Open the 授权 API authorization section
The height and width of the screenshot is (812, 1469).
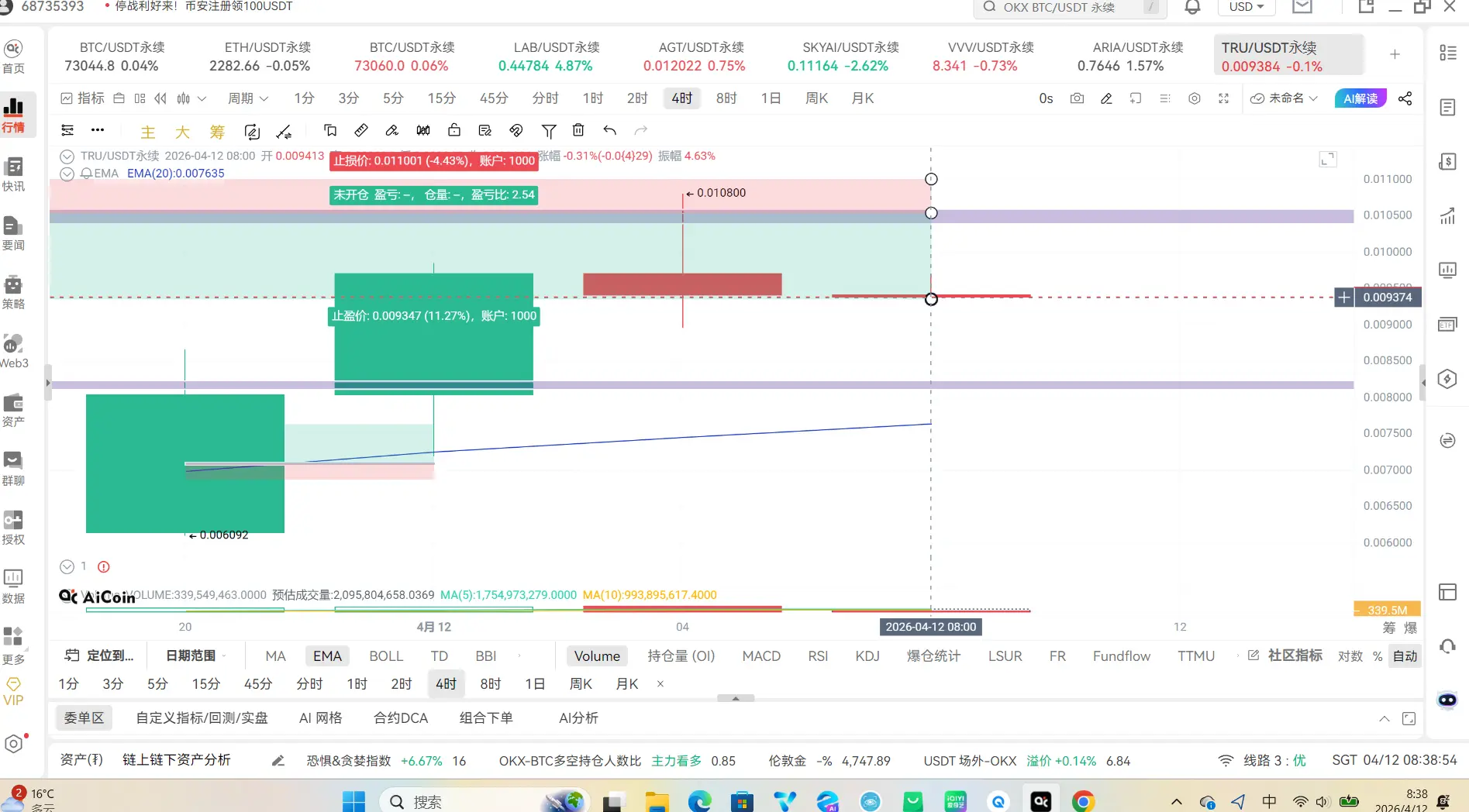pyautogui.click(x=13, y=528)
